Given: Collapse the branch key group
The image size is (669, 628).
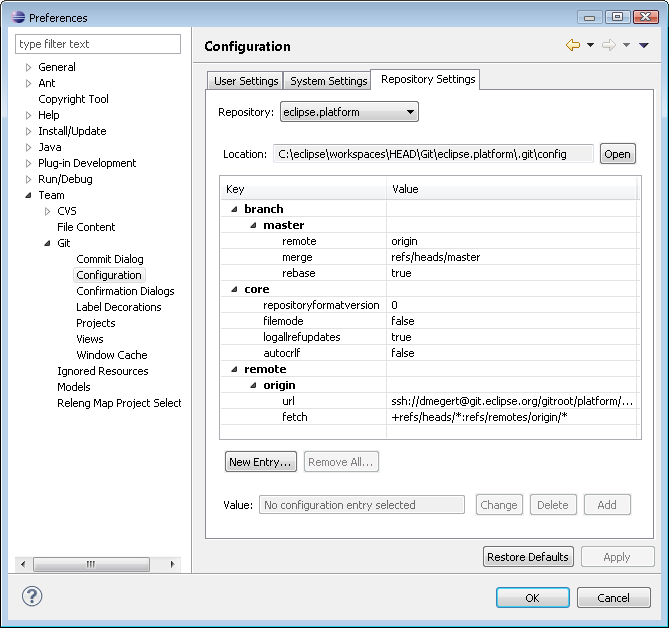Looking at the screenshot, I should tap(234, 209).
